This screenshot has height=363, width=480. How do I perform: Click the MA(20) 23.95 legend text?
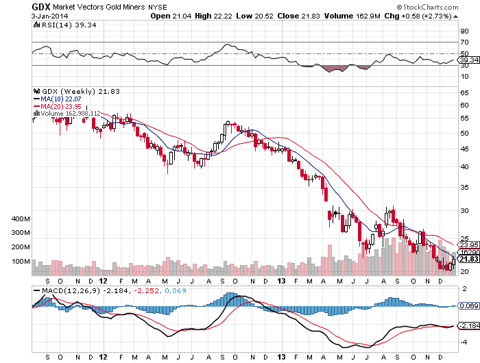click(x=61, y=106)
